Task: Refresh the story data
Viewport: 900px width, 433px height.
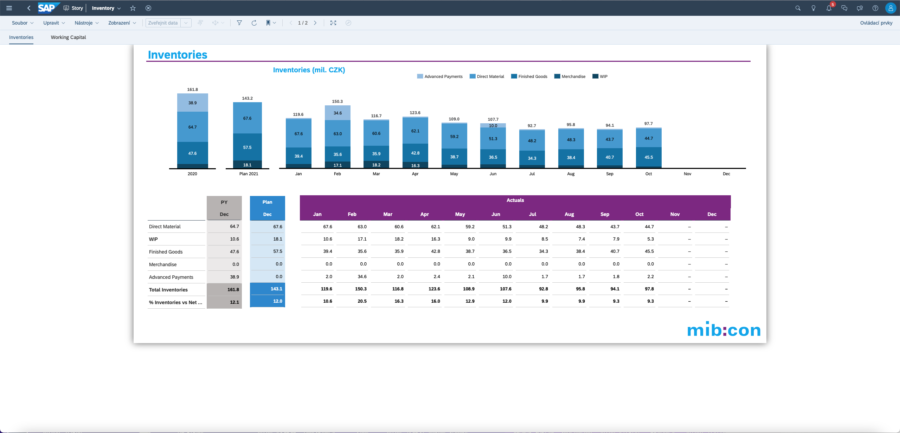Action: click(254, 22)
